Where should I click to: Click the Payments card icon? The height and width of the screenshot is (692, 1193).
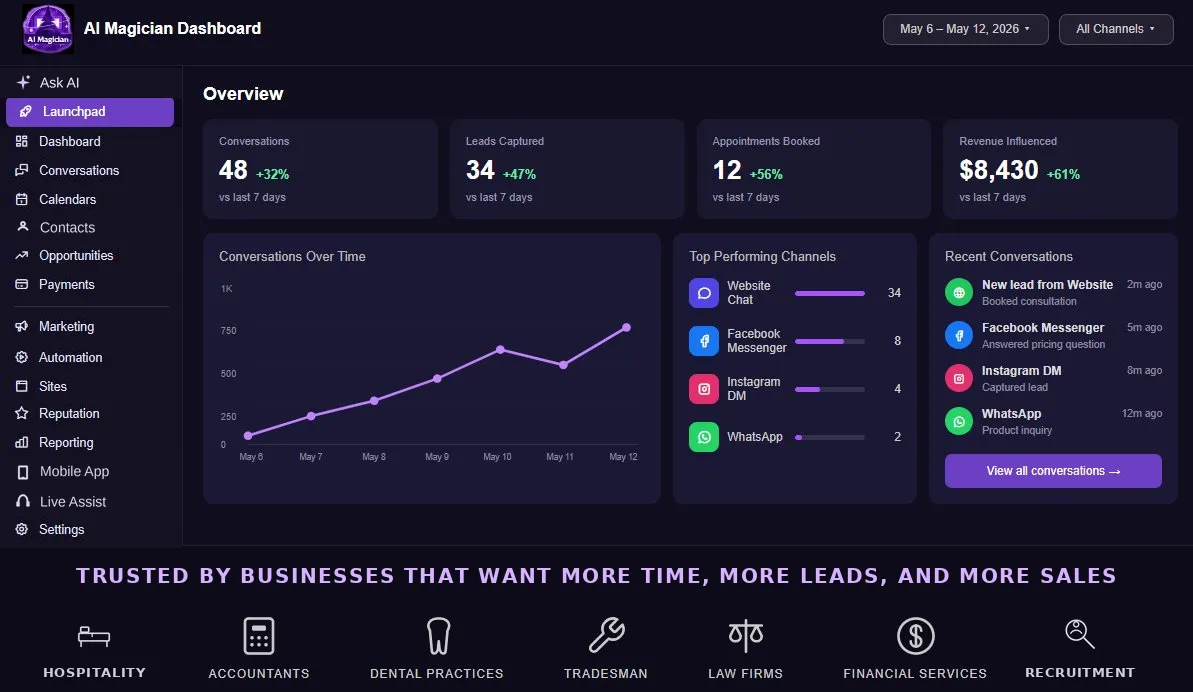tap(22, 284)
